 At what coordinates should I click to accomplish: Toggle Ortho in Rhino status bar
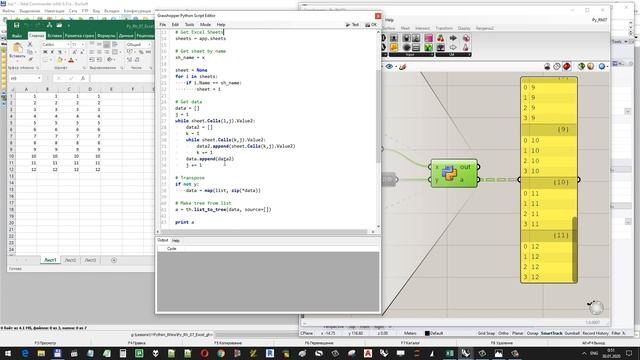(503, 333)
